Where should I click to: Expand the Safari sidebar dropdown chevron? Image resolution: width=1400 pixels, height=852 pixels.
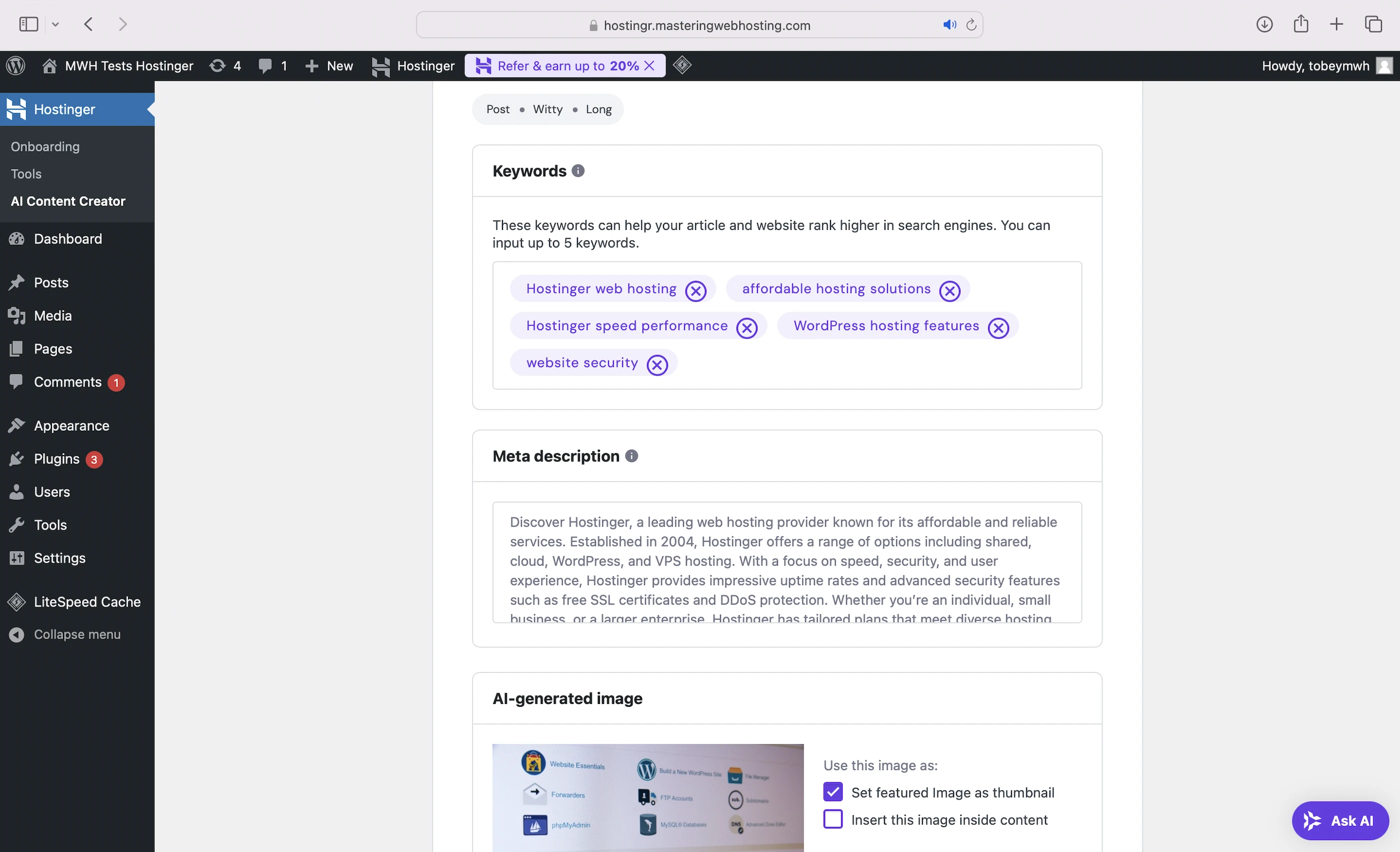click(x=55, y=24)
